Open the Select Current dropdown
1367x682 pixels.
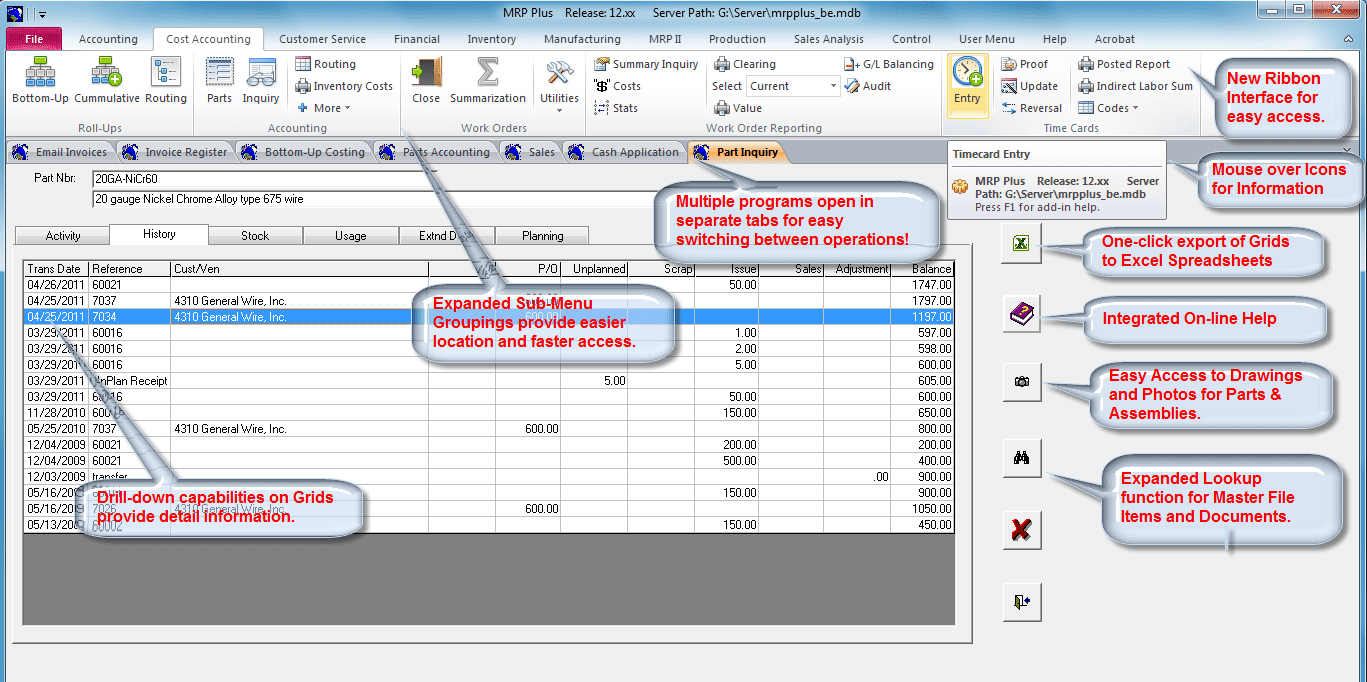793,86
